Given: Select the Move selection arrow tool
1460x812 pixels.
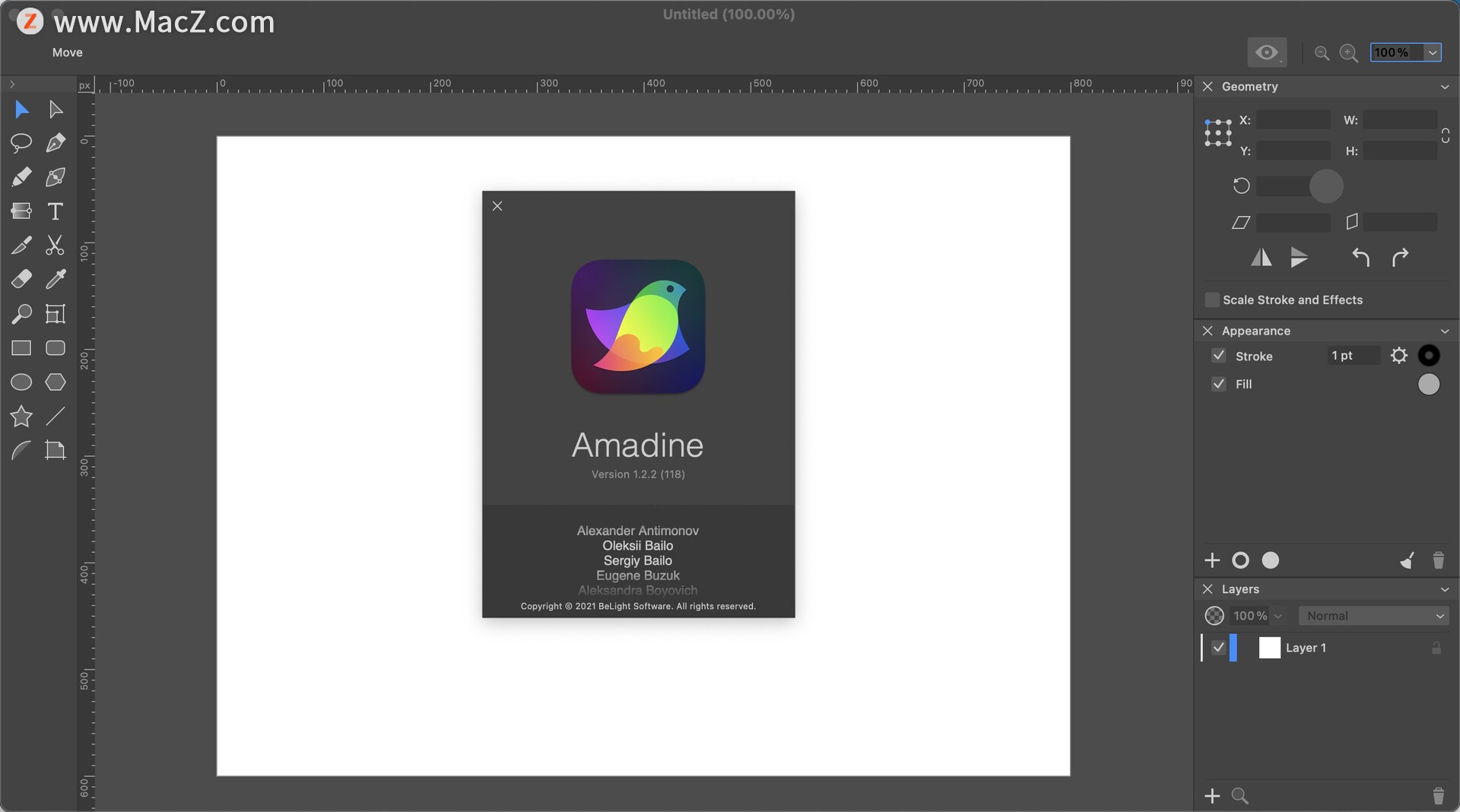Looking at the screenshot, I should (21, 109).
